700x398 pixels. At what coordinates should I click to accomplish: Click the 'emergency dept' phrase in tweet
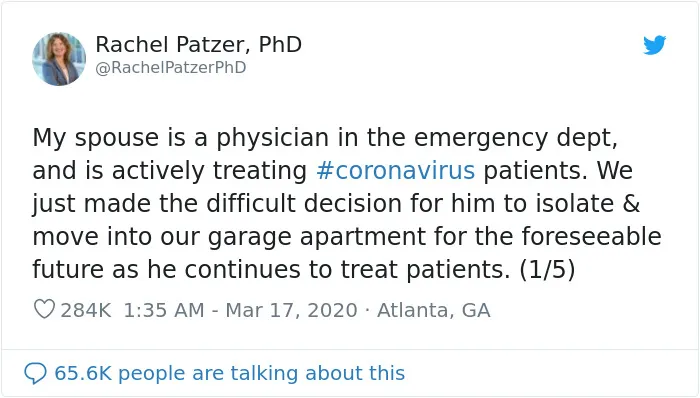click(516, 138)
